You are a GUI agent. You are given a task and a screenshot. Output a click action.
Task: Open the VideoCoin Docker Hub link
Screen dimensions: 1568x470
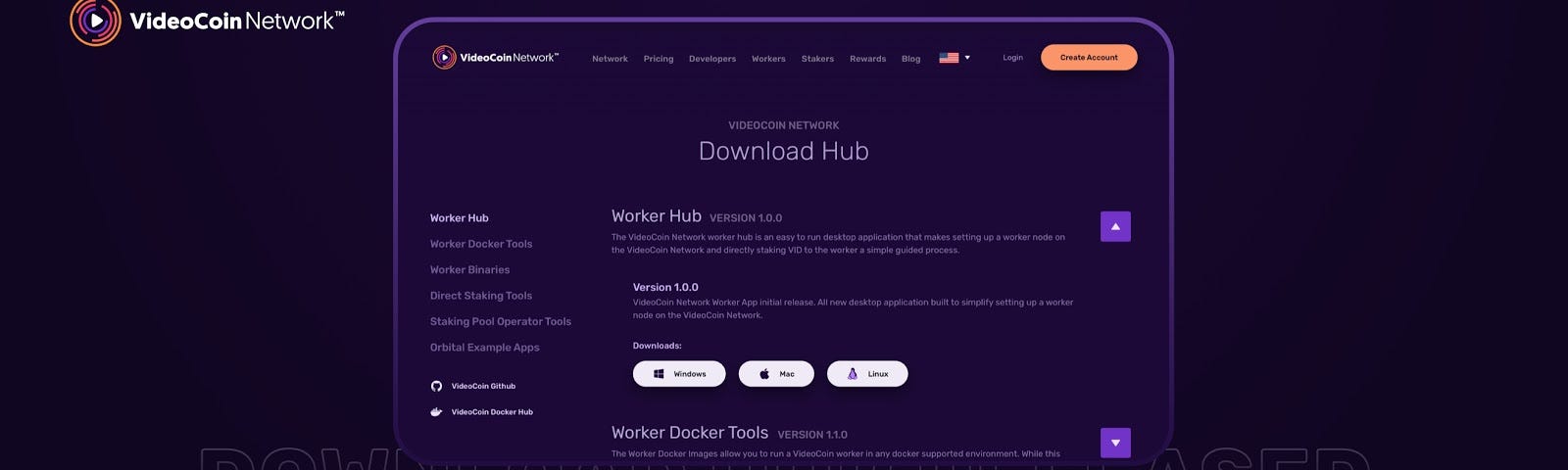pyautogui.click(x=492, y=412)
